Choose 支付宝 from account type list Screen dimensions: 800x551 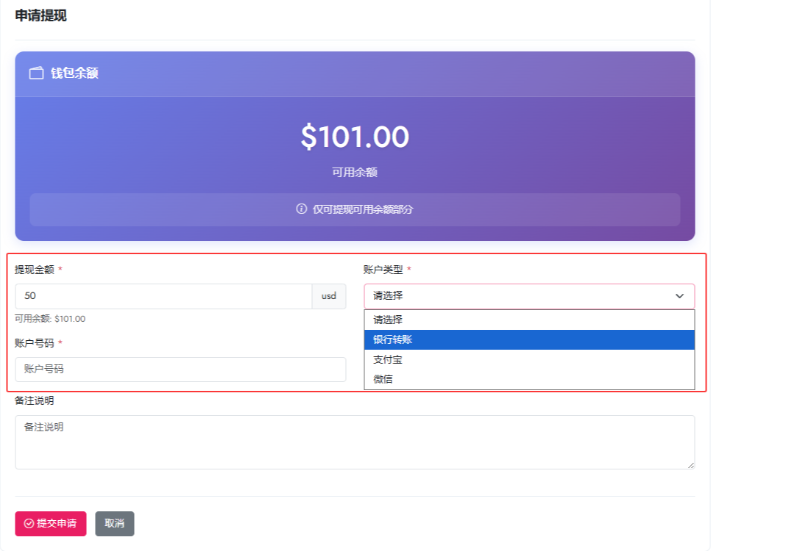pyautogui.click(x=529, y=360)
